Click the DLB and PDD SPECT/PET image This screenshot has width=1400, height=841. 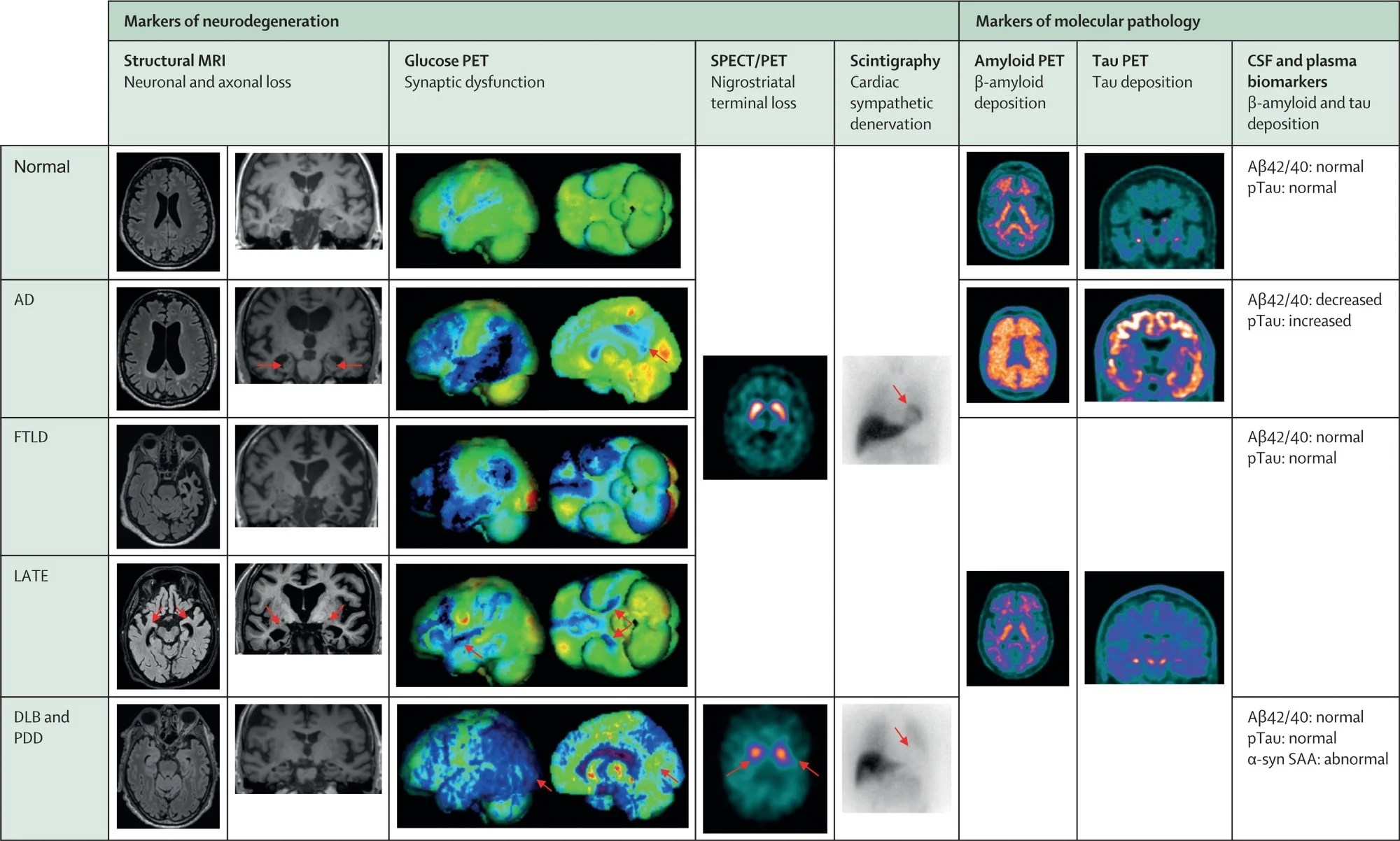click(x=764, y=768)
